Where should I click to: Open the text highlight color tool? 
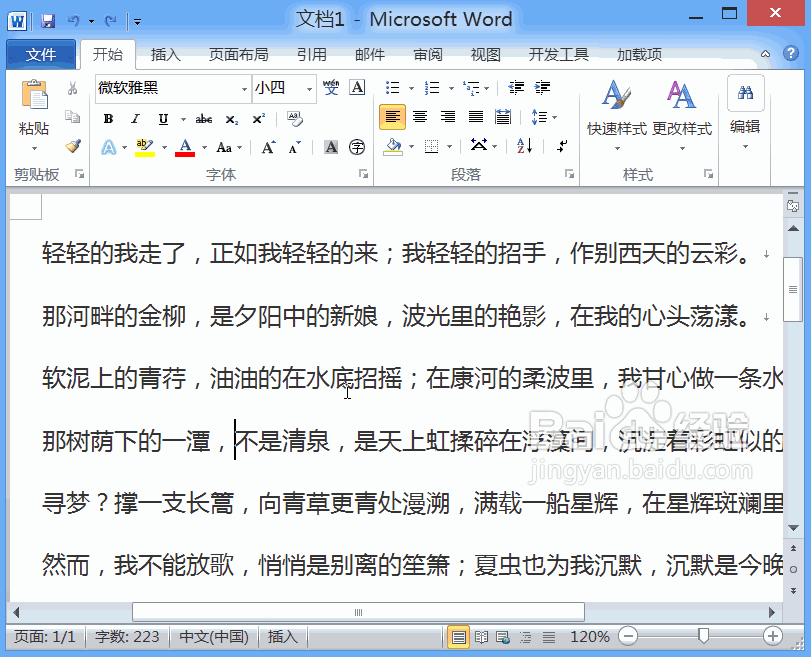pyautogui.click(x=143, y=146)
